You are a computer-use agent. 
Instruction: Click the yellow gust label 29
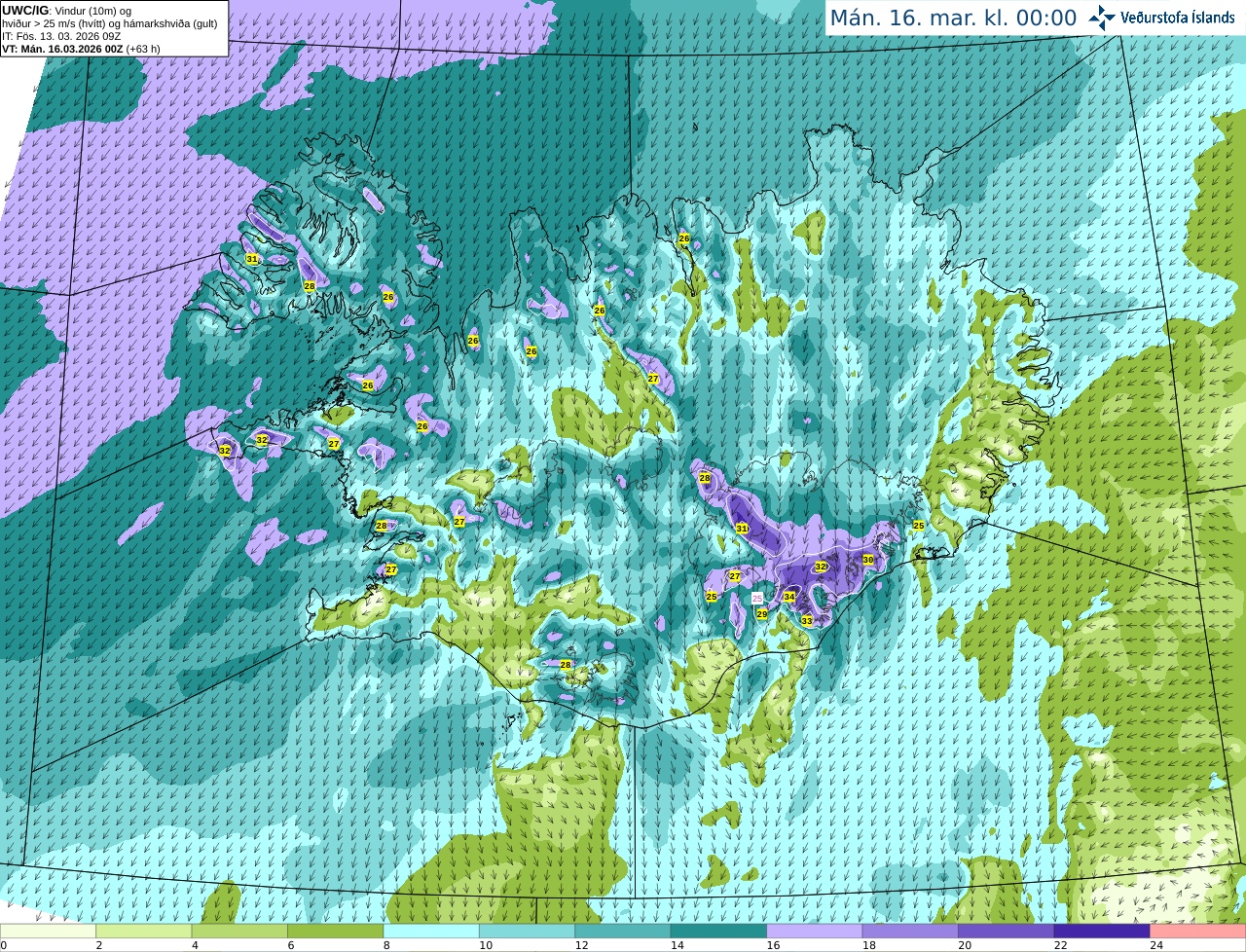pos(762,613)
